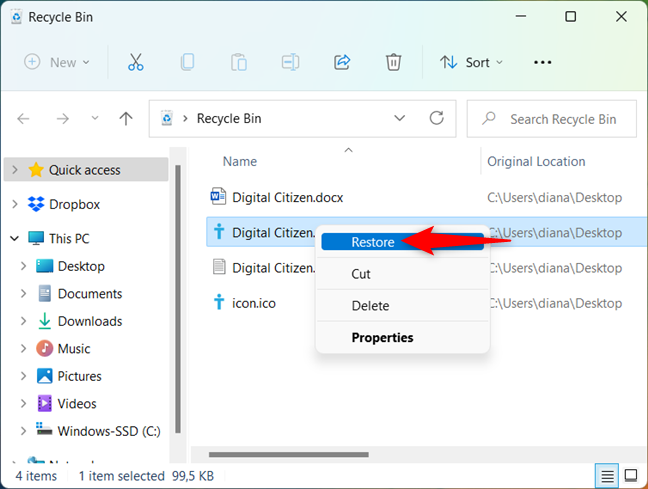
Task: Expand the Dropbox tree node
Action: 14,204
